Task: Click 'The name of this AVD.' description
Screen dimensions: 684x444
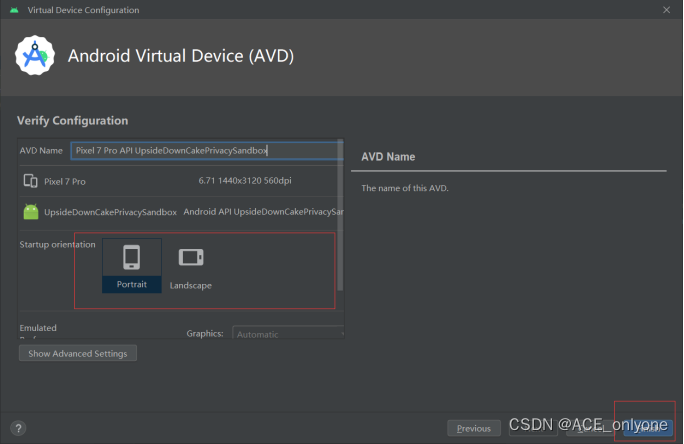Action: 405,188
